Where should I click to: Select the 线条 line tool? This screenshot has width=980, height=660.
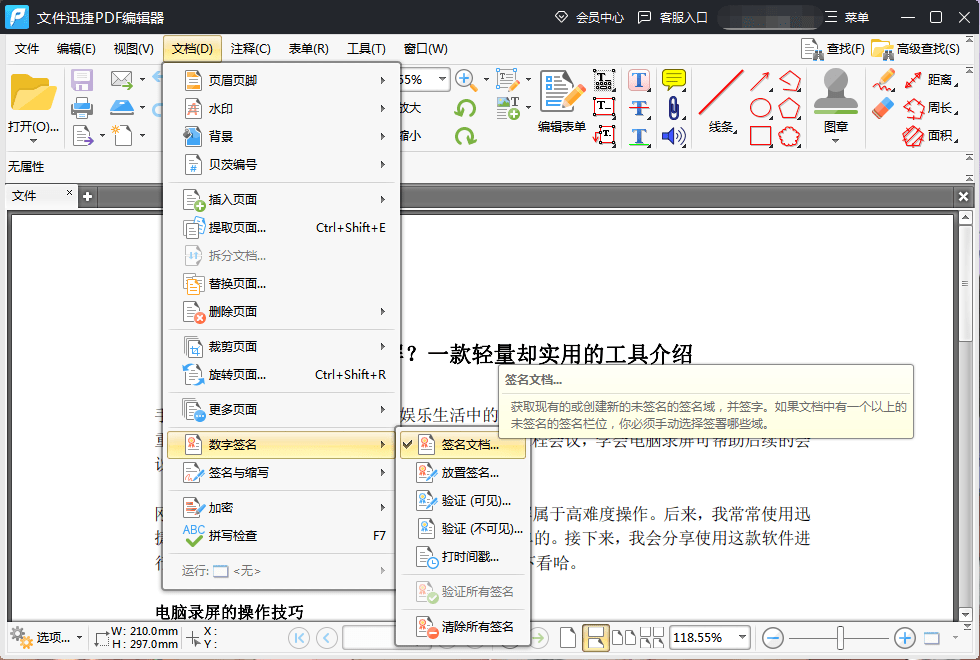pyautogui.click(x=721, y=102)
